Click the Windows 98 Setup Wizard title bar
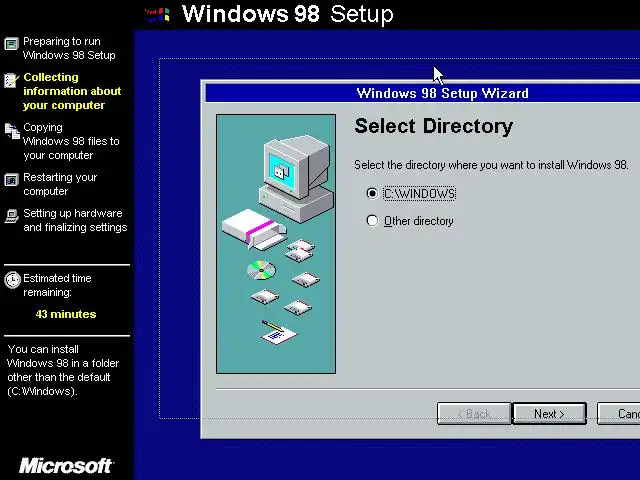The width and height of the screenshot is (640, 480). point(422,93)
